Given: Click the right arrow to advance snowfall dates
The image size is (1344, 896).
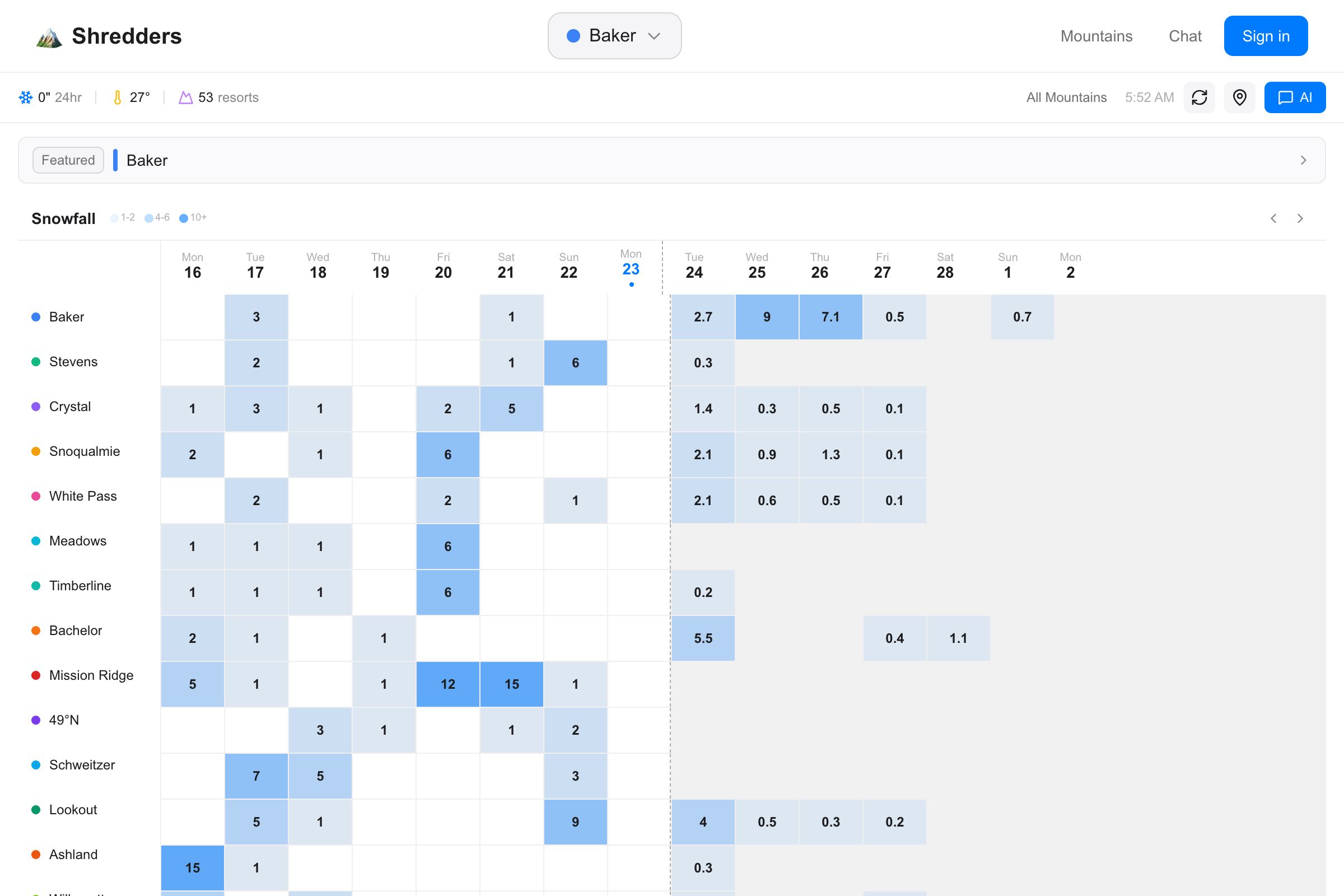Looking at the screenshot, I should 1300,218.
